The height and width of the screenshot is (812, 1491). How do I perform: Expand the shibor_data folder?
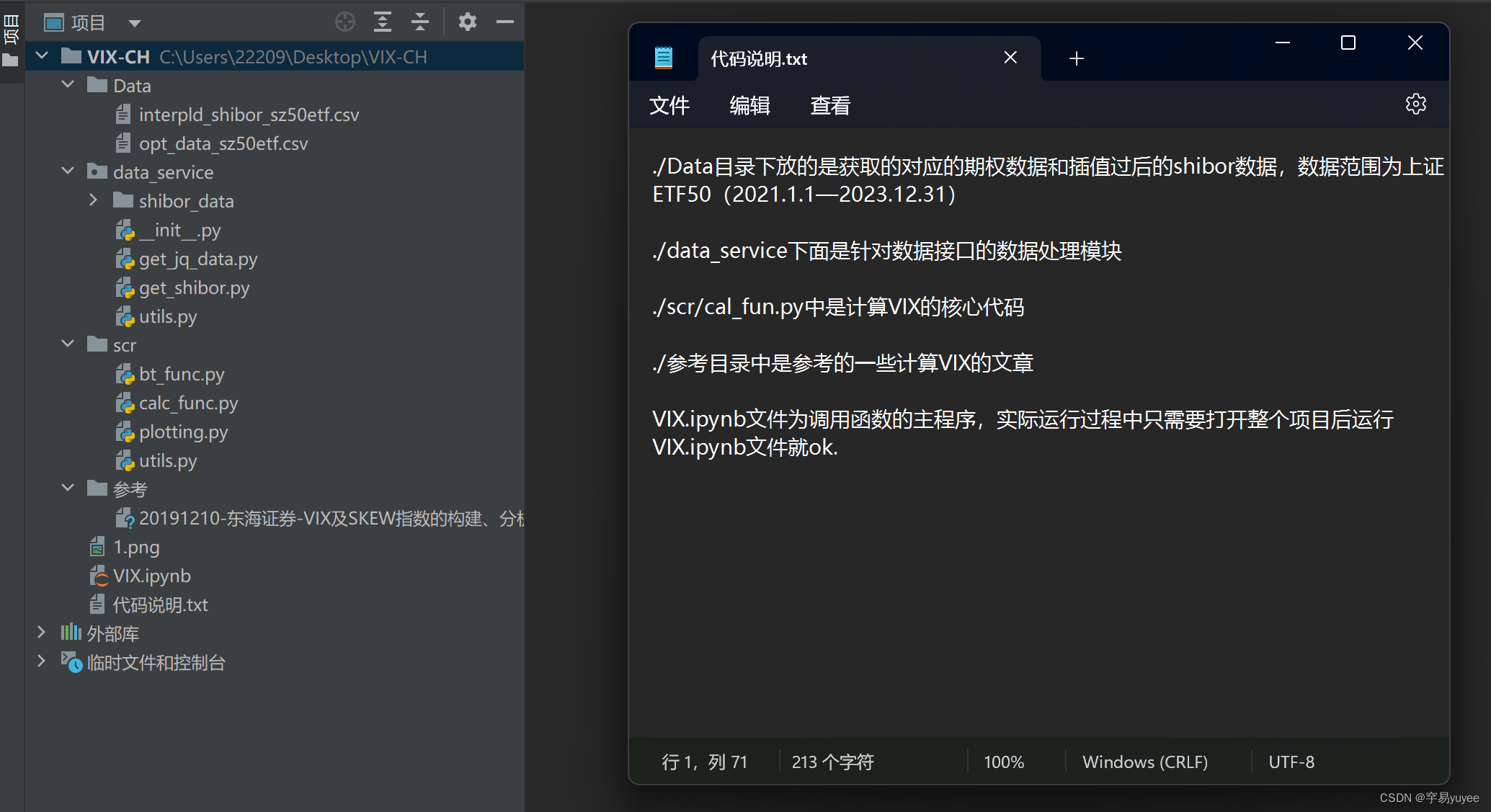[x=93, y=200]
